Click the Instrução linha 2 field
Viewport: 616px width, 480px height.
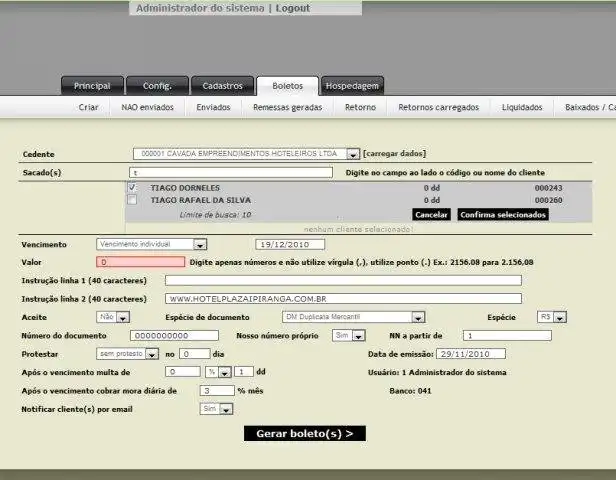343,299
